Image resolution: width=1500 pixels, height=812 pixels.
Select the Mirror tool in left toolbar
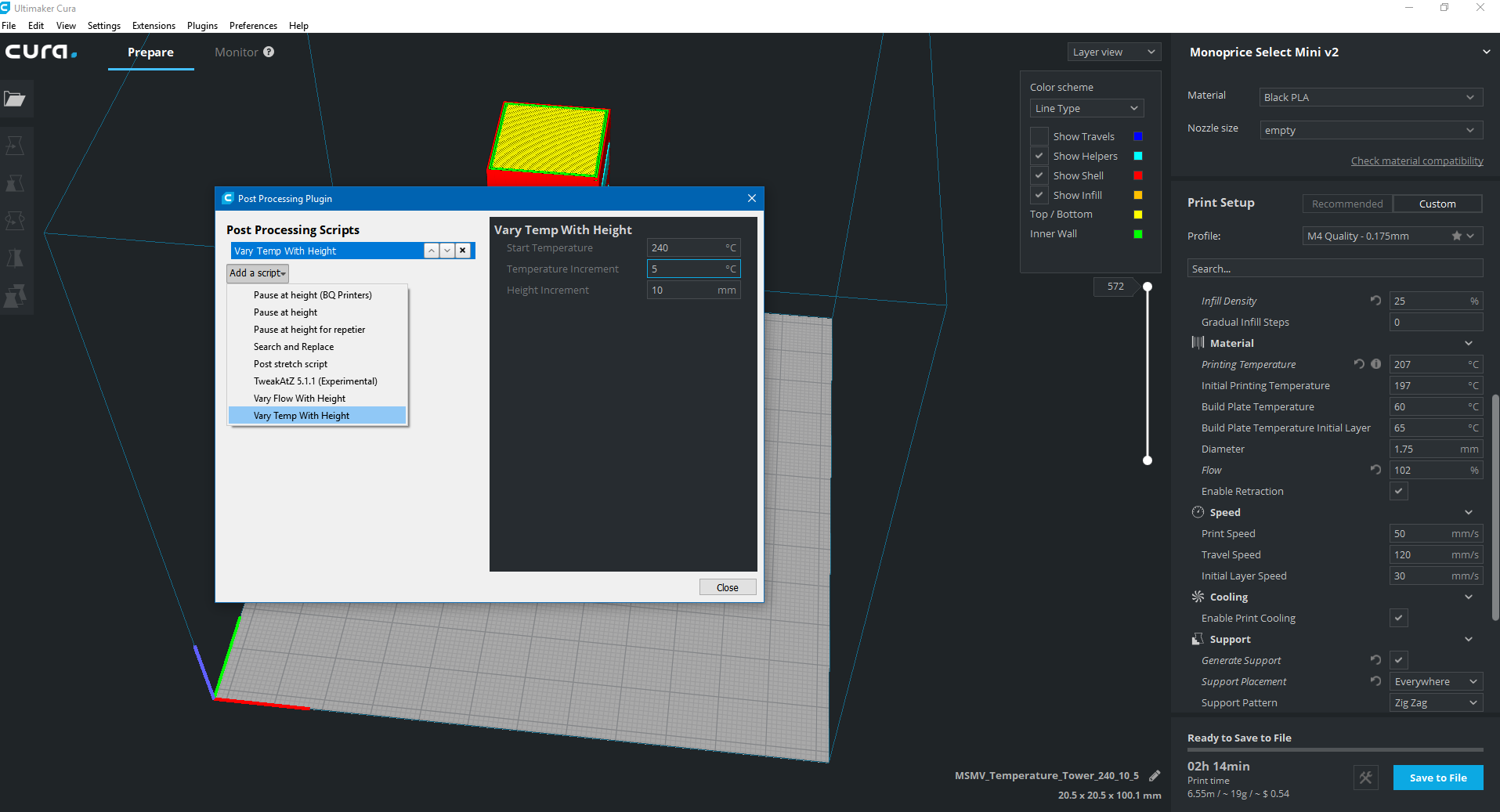15,258
